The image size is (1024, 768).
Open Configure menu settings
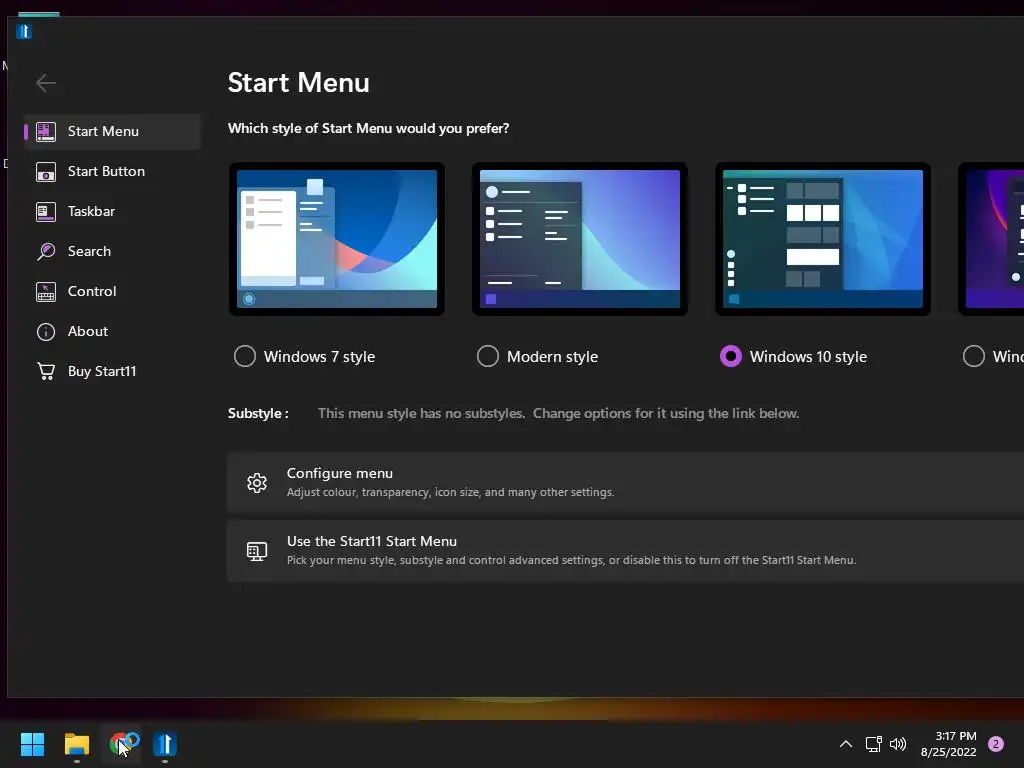coord(625,482)
